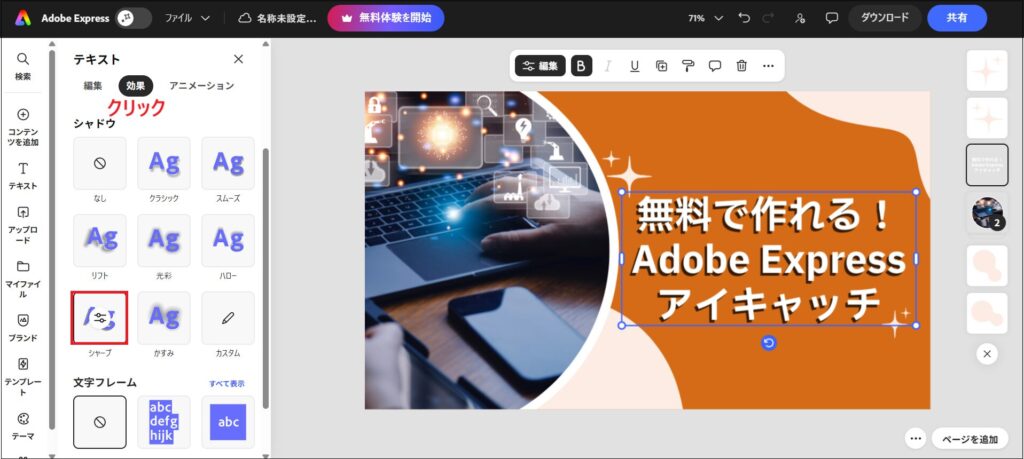Screen dimensions: 1024x459
Task: Close the layers stack with the X button
Action: pyautogui.click(x=987, y=354)
